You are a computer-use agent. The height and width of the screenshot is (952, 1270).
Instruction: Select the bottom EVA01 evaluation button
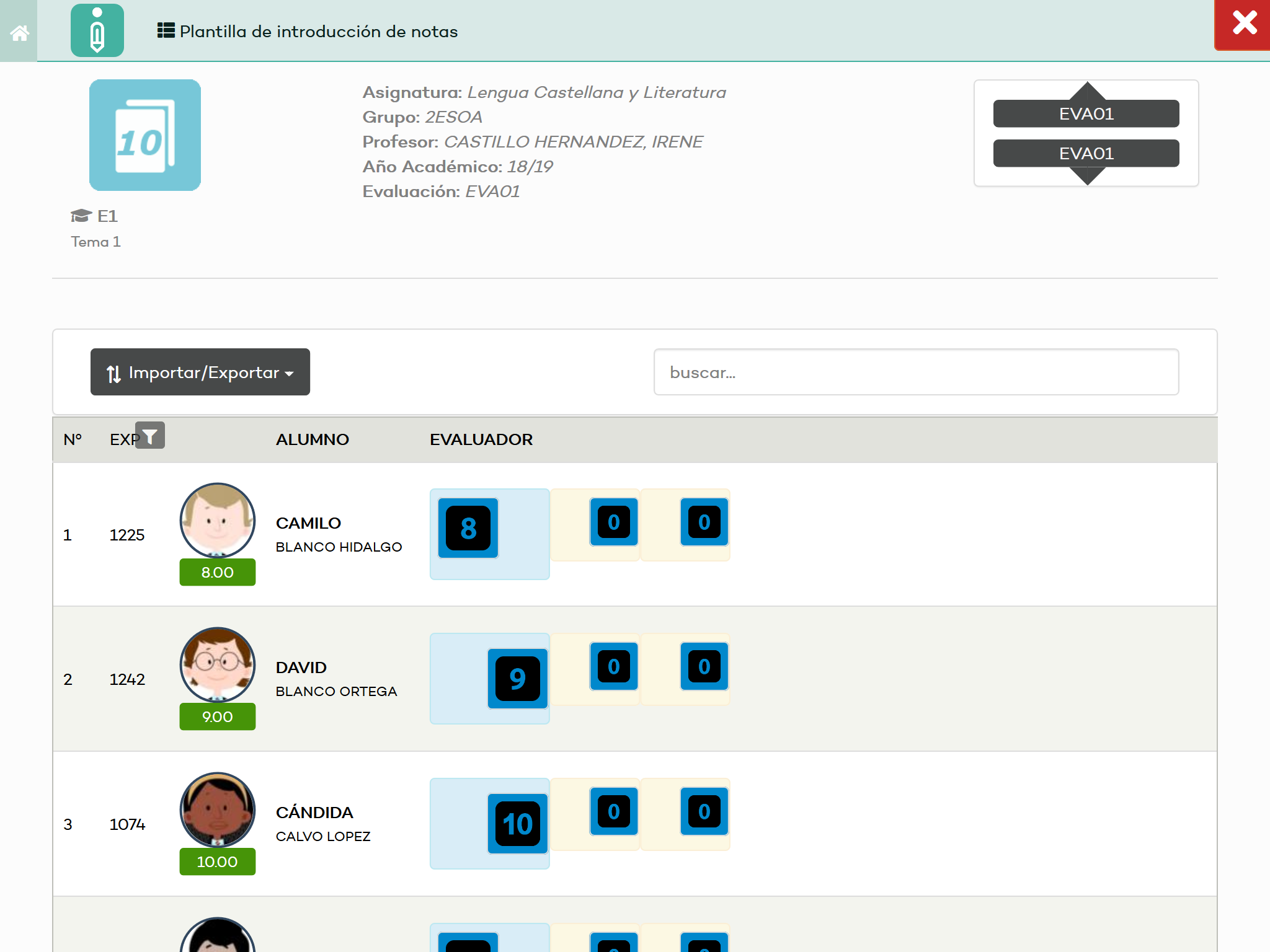tap(1086, 154)
